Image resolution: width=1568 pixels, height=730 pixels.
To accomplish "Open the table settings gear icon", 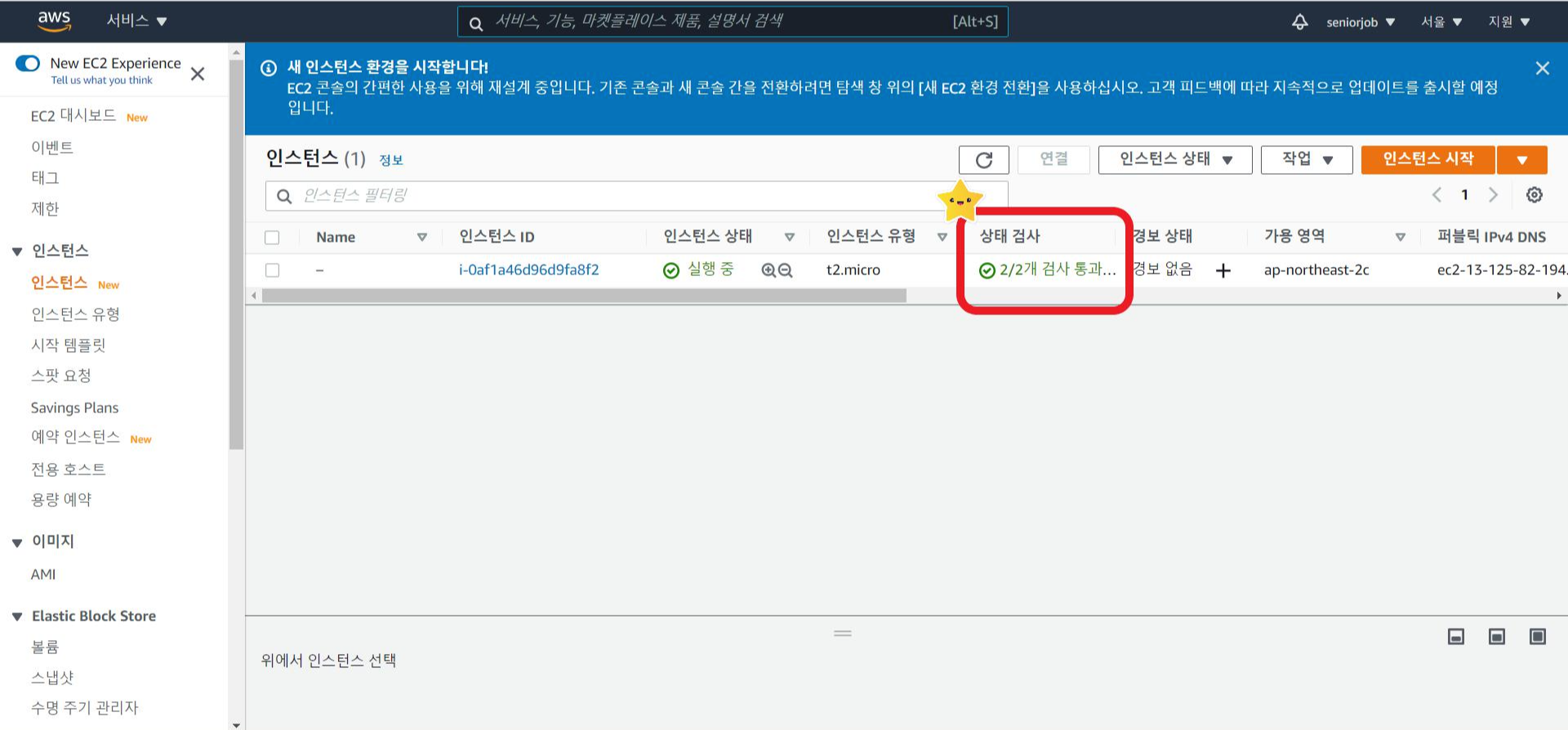I will 1535,194.
